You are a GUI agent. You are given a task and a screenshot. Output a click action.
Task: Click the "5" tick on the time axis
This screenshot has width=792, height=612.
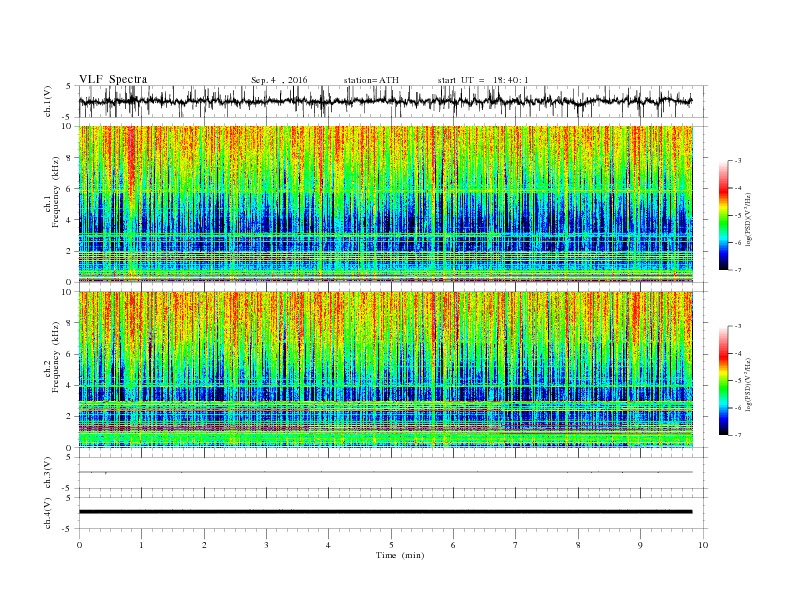point(391,545)
